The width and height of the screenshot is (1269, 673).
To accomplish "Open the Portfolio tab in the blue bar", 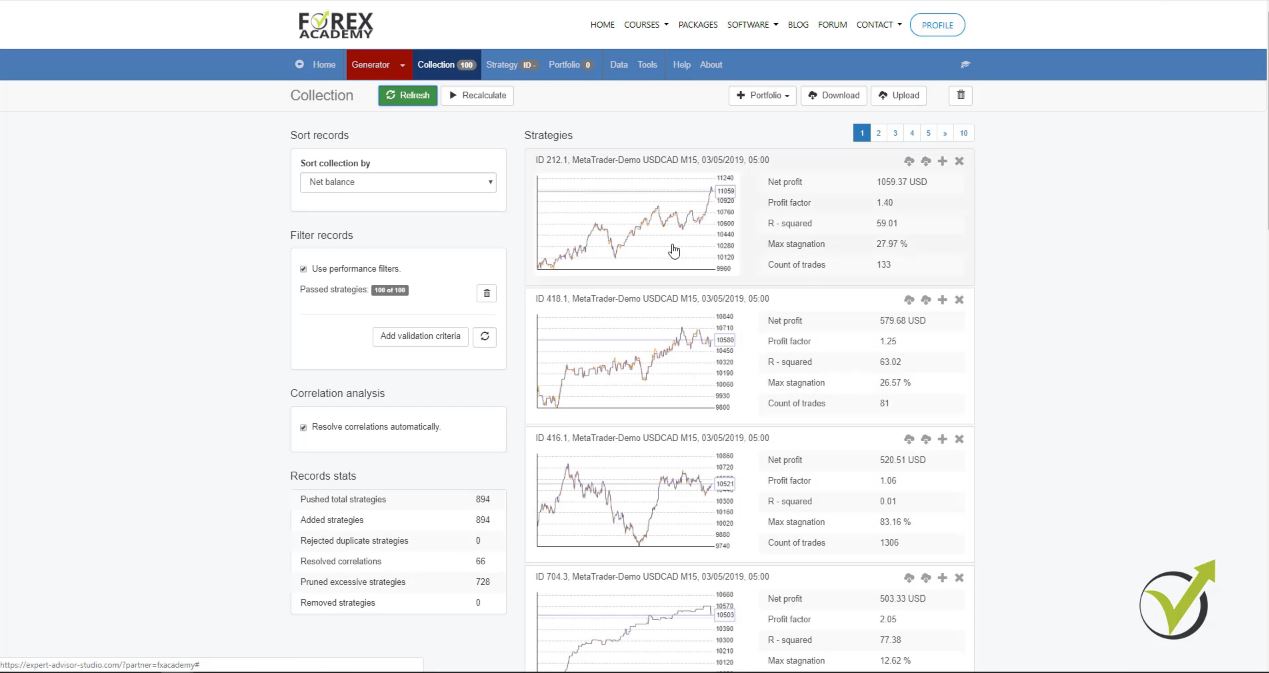I will 571,65.
